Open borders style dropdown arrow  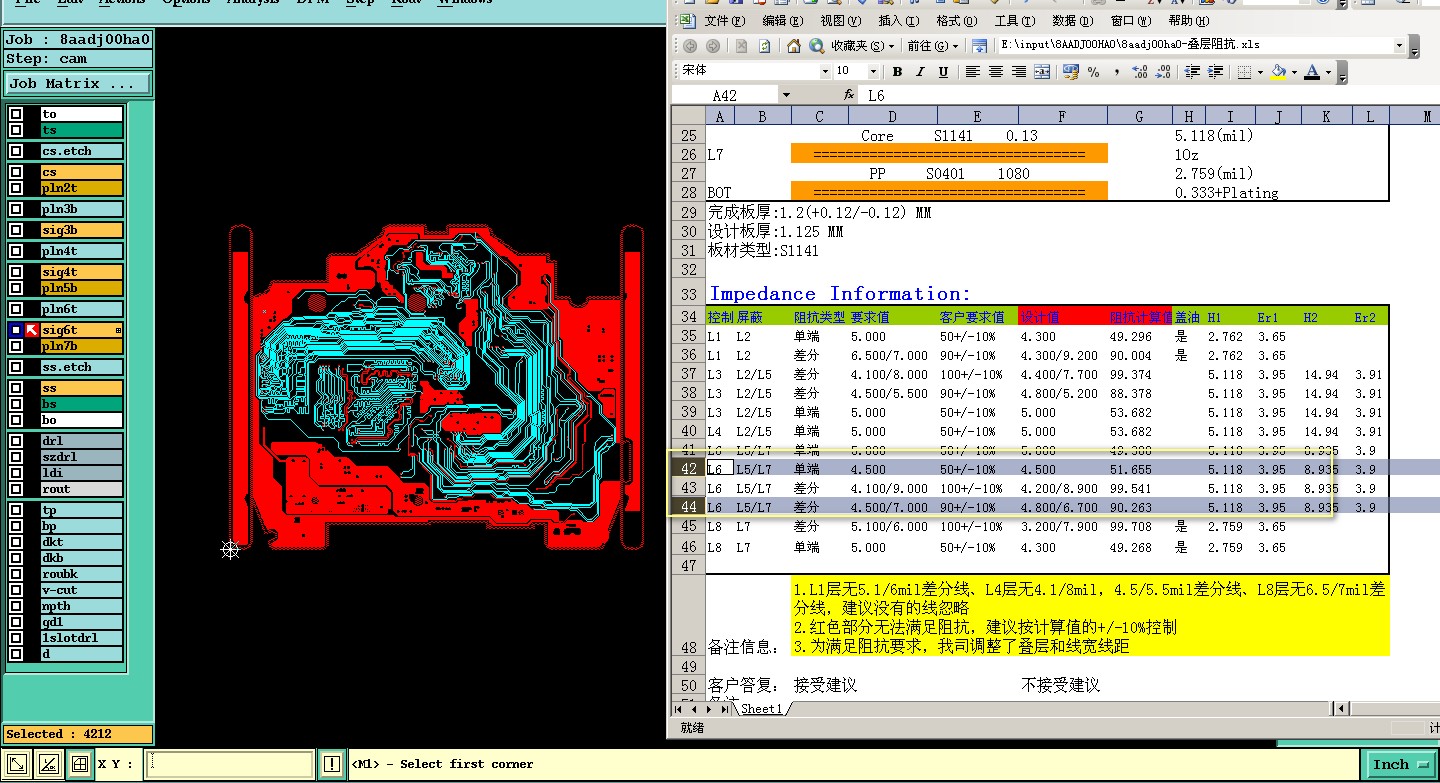(x=1260, y=72)
